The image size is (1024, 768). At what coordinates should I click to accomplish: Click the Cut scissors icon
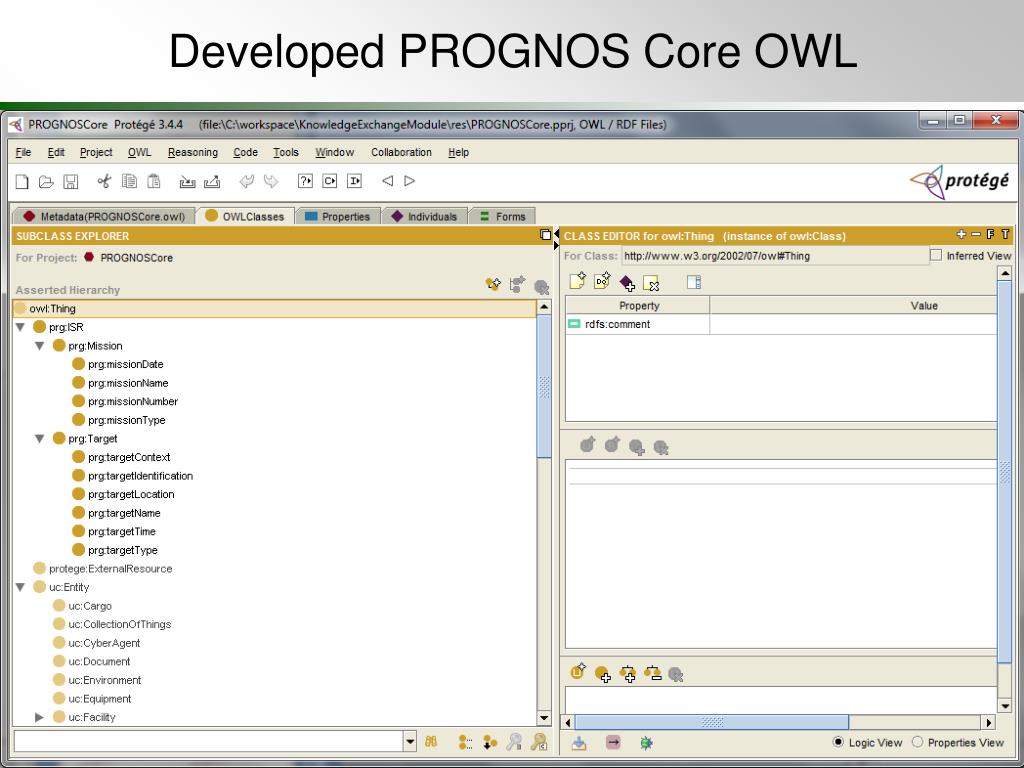click(x=104, y=182)
